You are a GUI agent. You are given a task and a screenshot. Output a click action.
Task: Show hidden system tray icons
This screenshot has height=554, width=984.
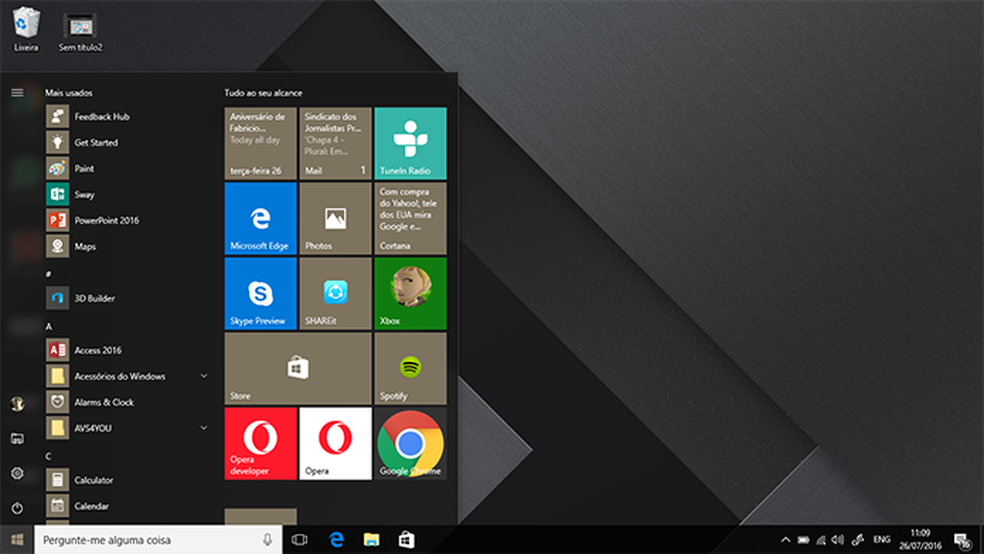coord(785,540)
